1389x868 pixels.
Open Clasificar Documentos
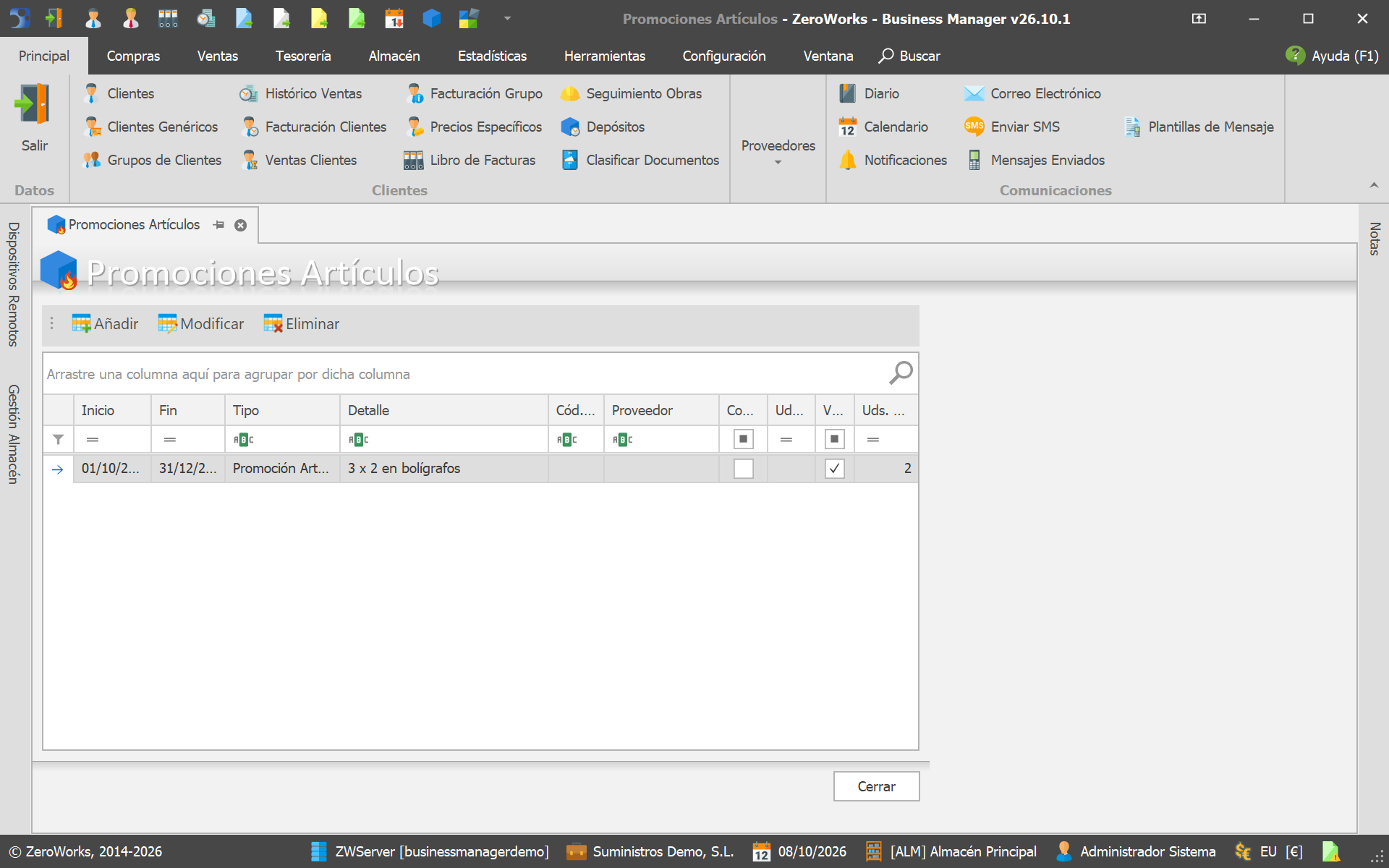click(x=641, y=160)
